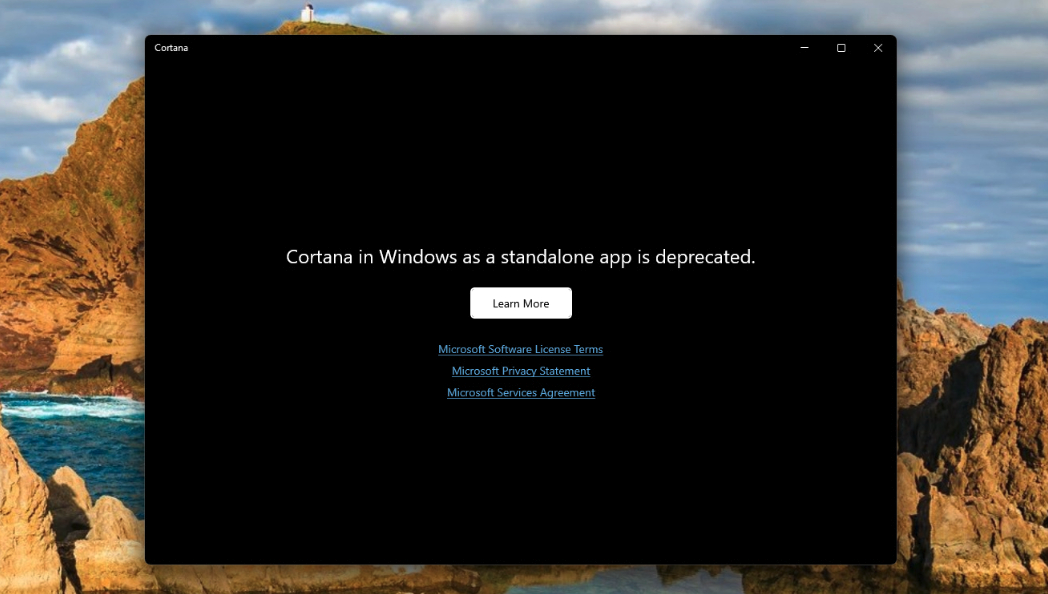Click the empty middle of Cortana's title bar
Screen dimensions: 1048x594
click(x=480, y=48)
